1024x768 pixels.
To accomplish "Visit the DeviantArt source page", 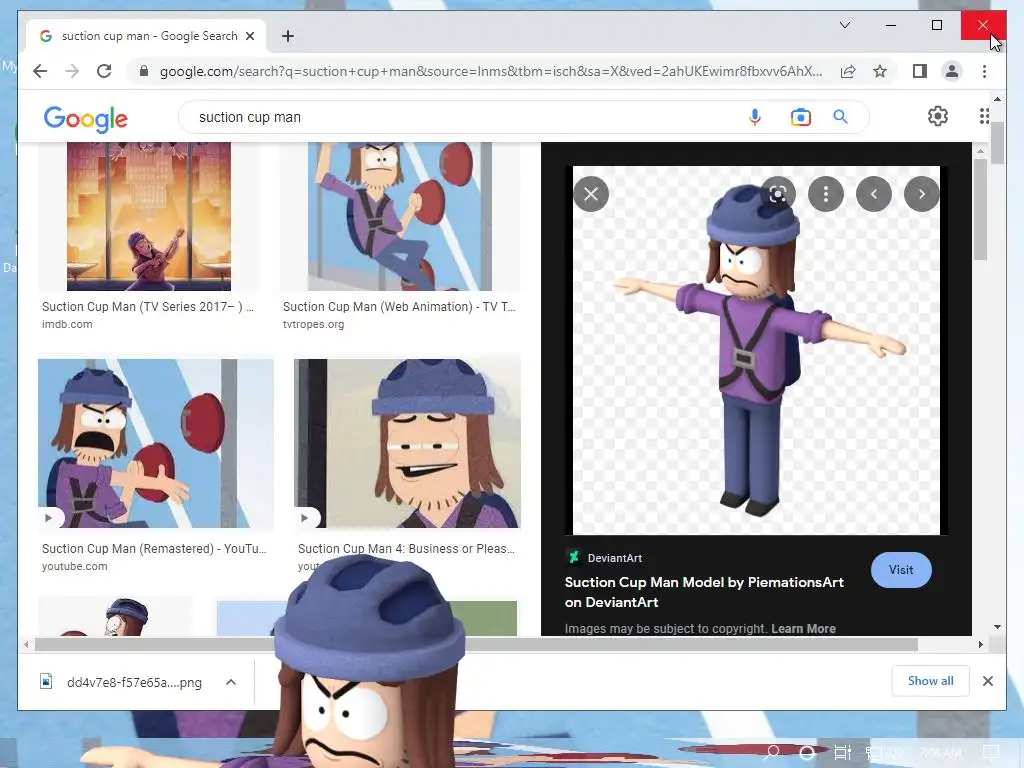I will pyautogui.click(x=901, y=570).
